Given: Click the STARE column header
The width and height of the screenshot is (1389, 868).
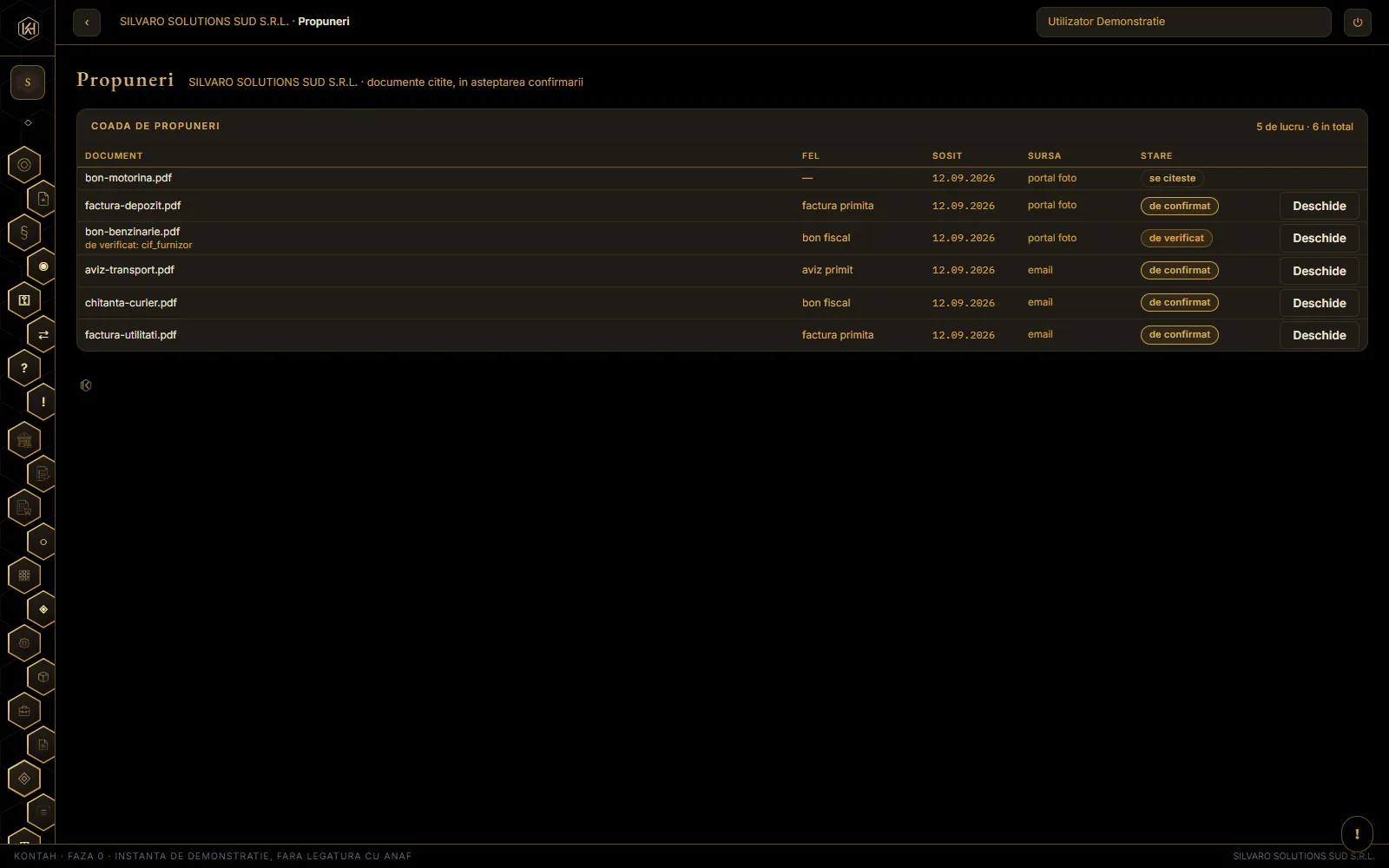Looking at the screenshot, I should click(x=1156, y=156).
